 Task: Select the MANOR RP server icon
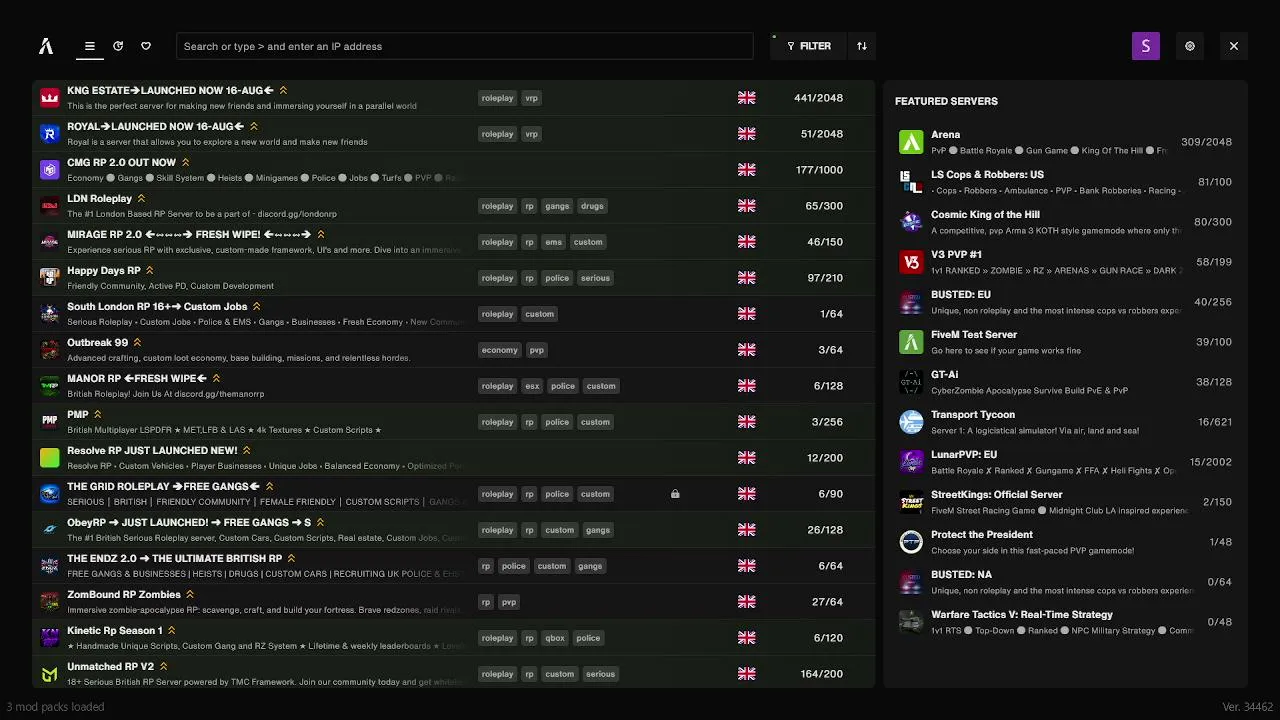coord(50,386)
